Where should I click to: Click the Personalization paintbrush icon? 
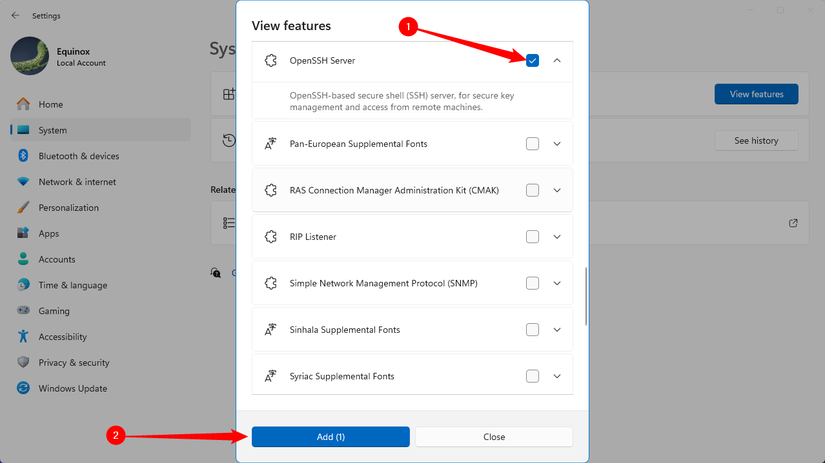tap(22, 208)
